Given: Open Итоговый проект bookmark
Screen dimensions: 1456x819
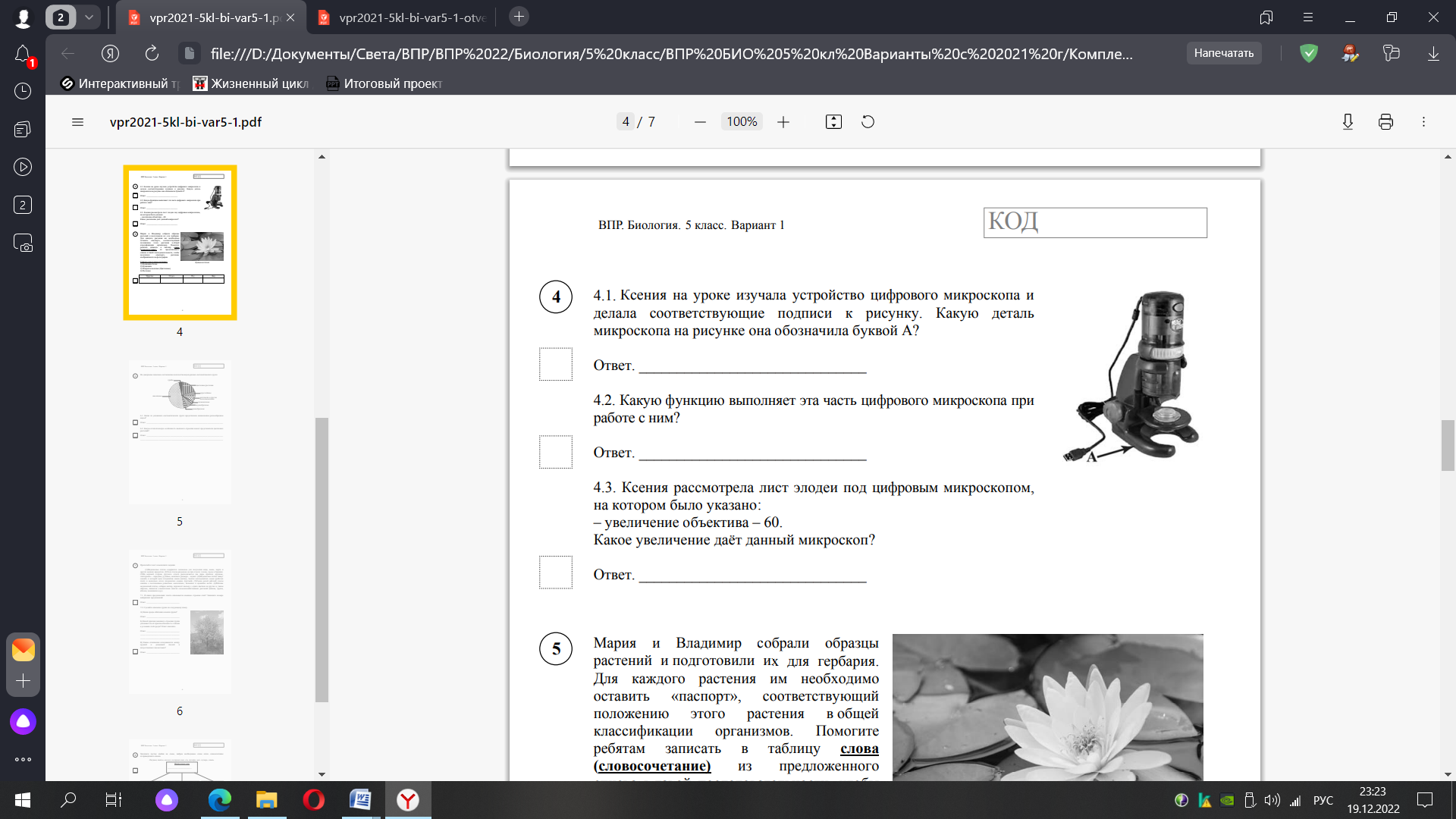Looking at the screenshot, I should 384,83.
